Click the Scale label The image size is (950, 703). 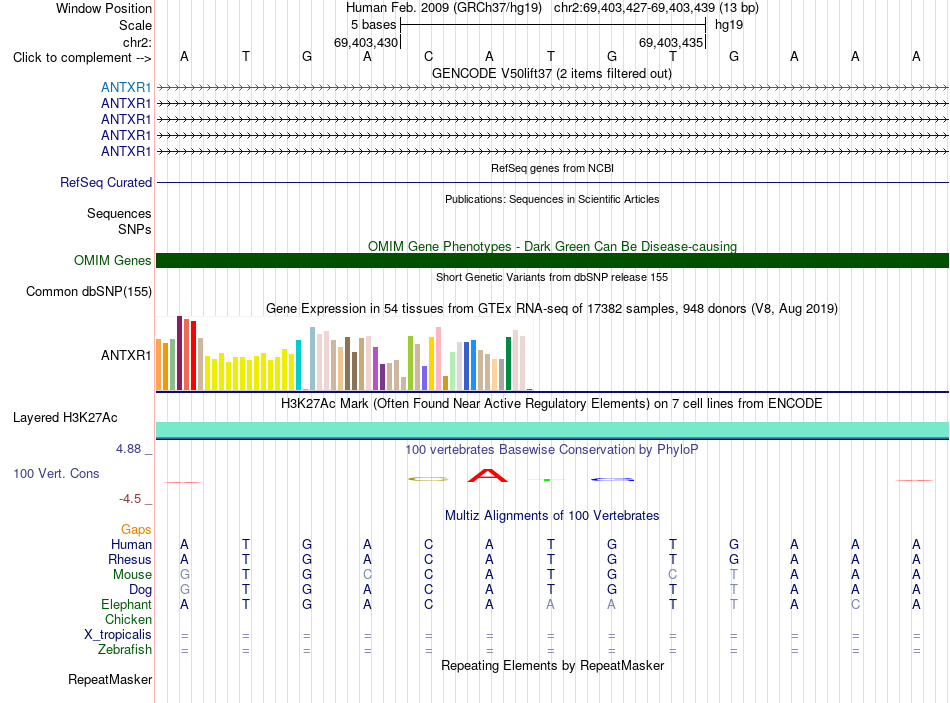coord(135,25)
